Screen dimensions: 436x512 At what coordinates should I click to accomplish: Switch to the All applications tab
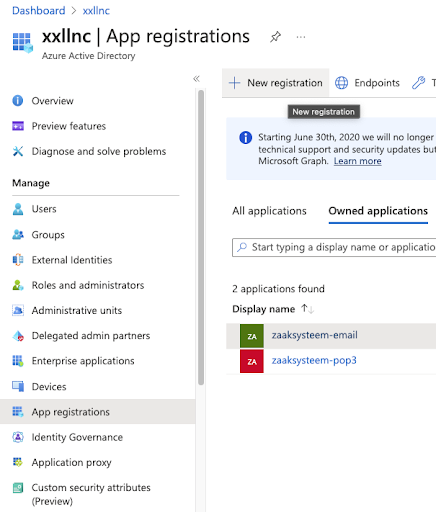tap(269, 211)
